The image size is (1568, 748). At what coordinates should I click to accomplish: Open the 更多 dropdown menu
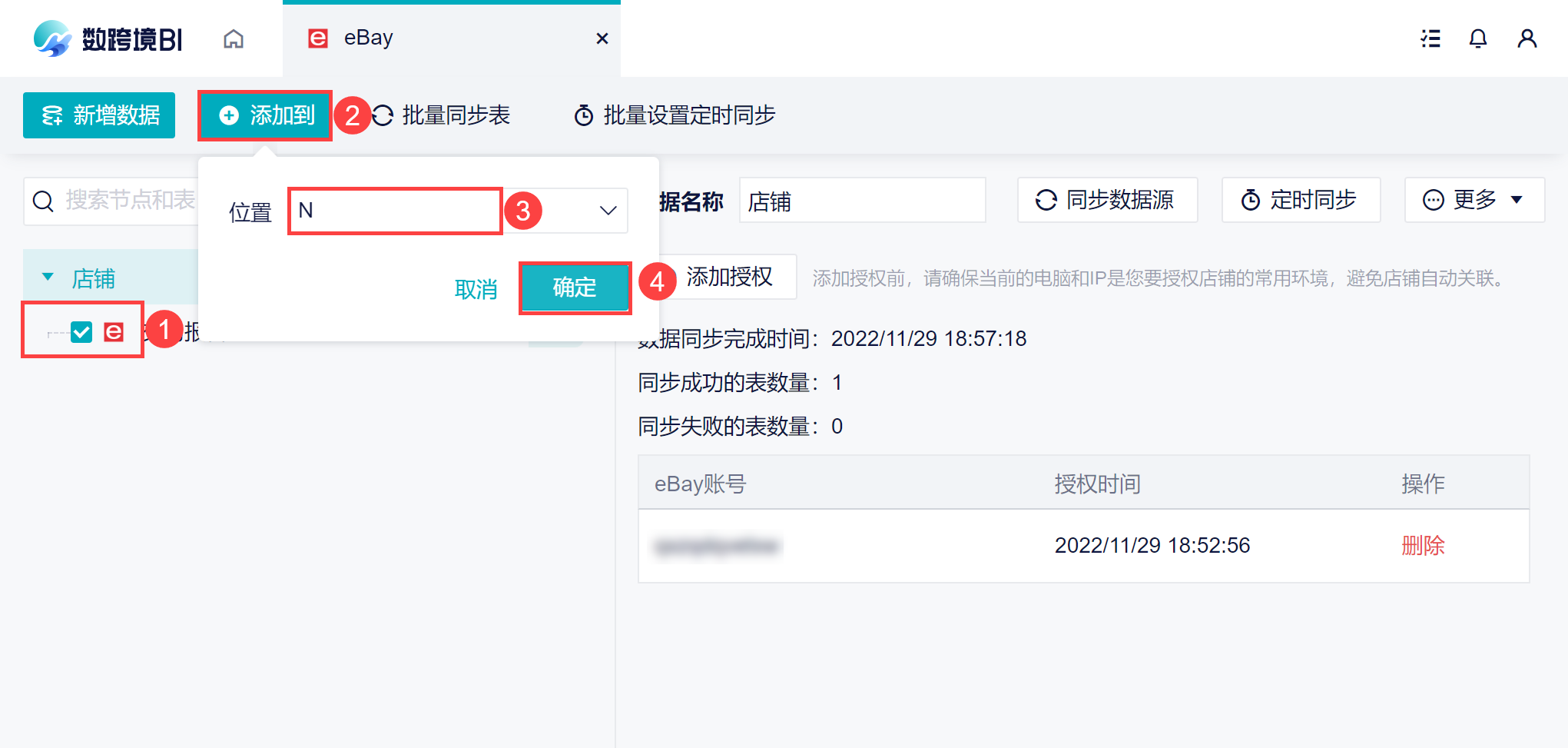pyautogui.click(x=1474, y=200)
